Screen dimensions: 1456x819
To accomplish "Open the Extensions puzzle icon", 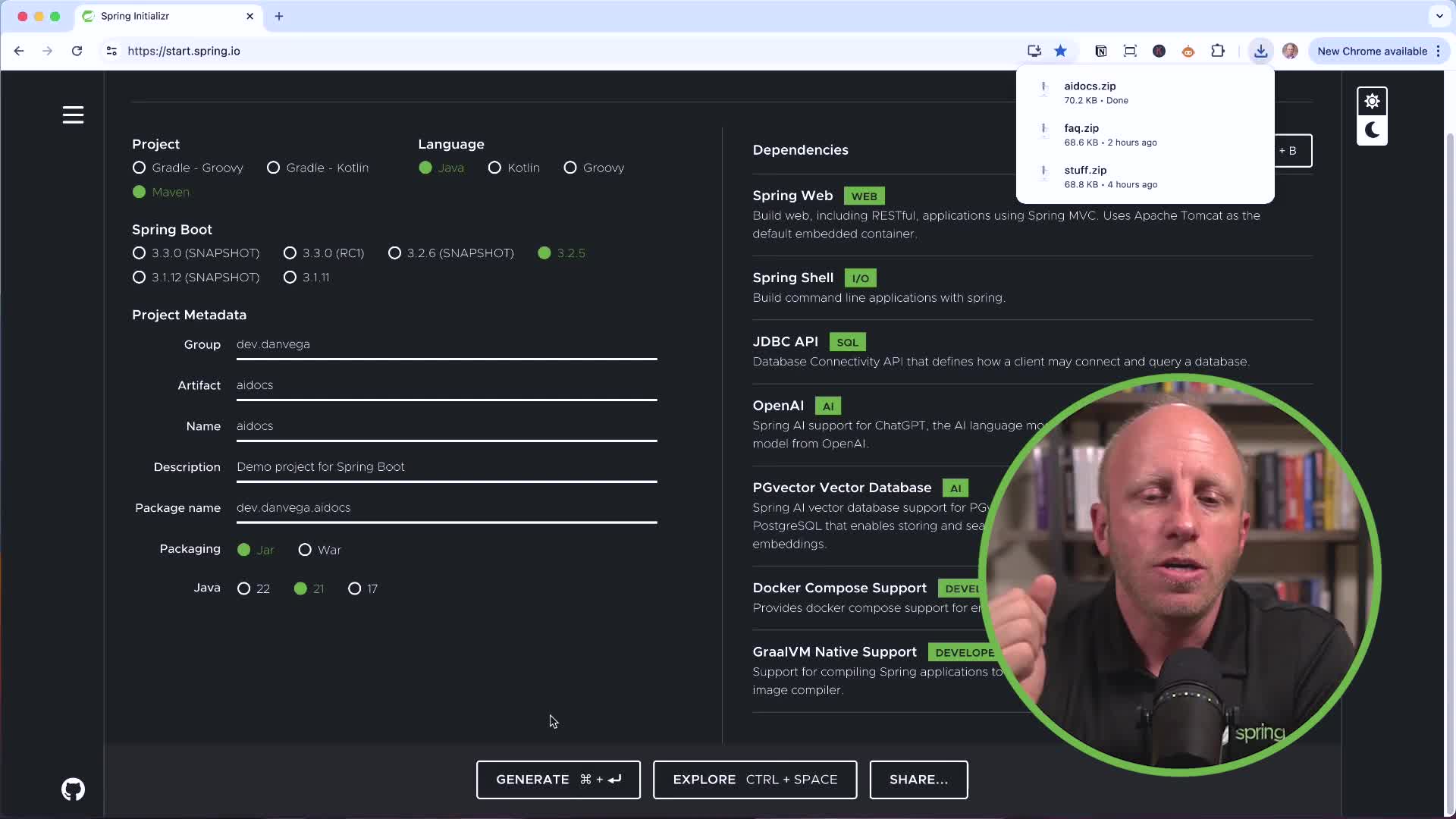I will coord(1218,51).
